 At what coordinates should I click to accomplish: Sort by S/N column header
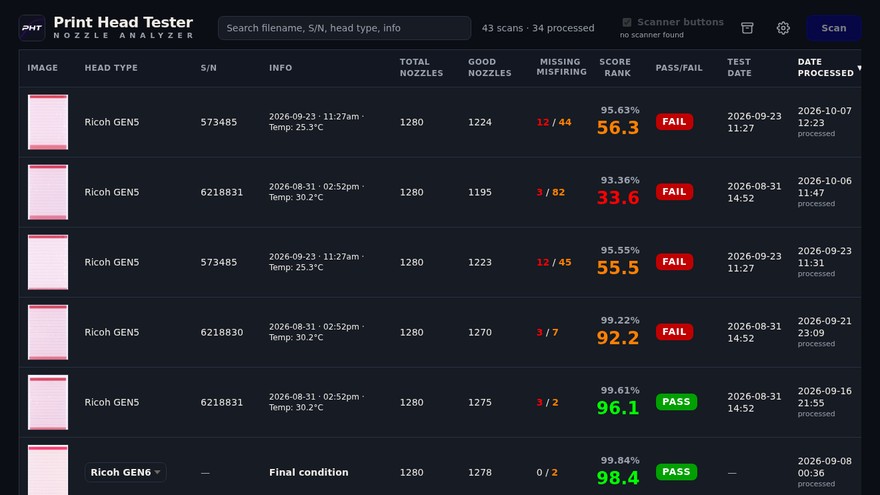coord(208,68)
